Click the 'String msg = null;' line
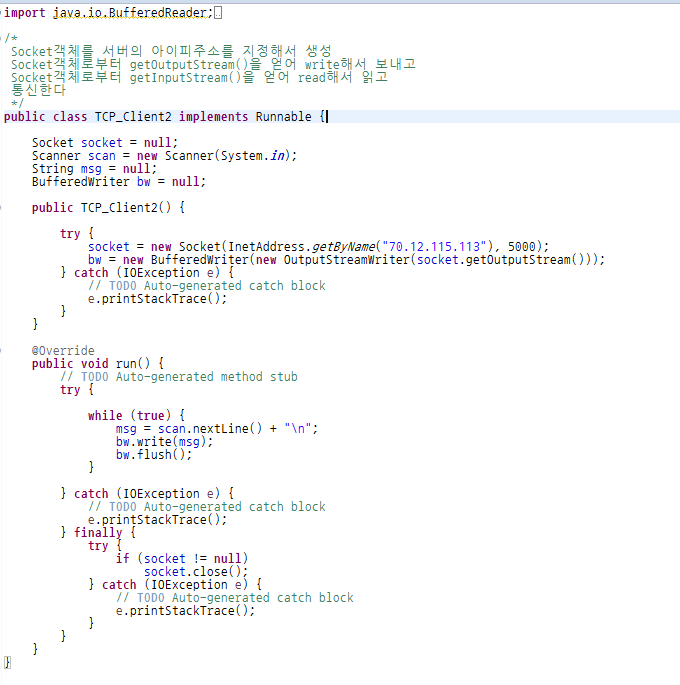 coord(94,169)
